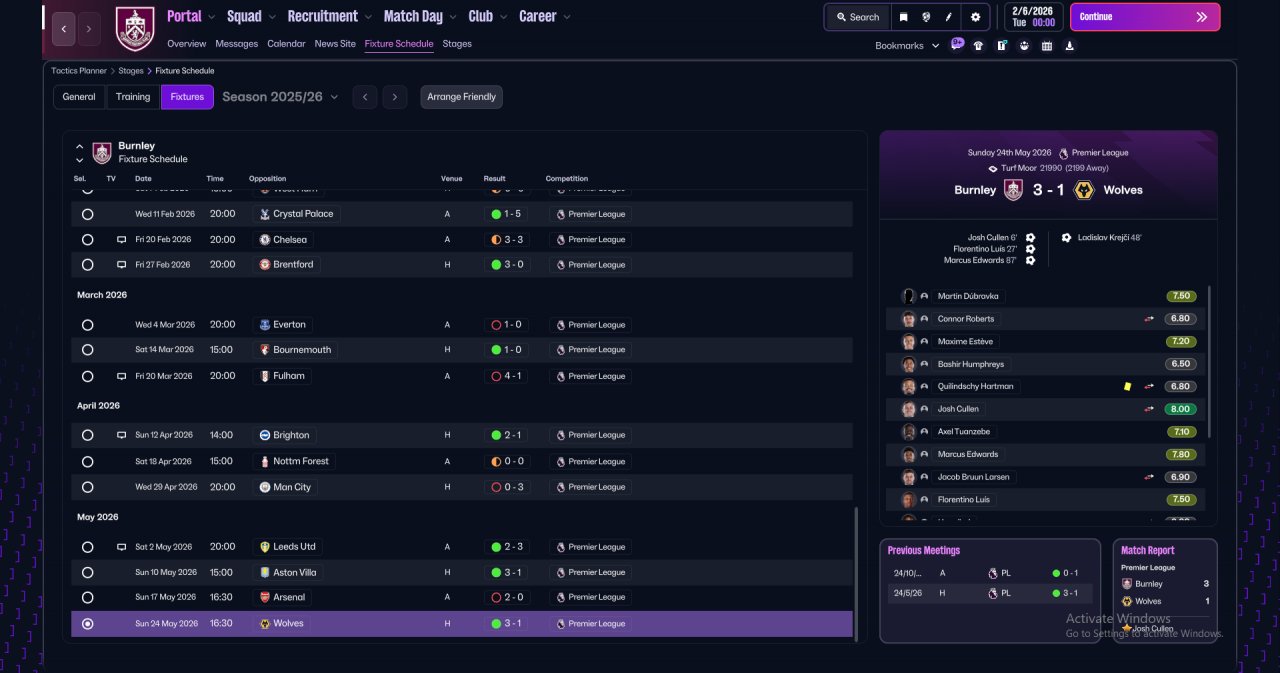This screenshot has width=1280, height=673.
Task: Open the 9+ messages speech bubble icon
Action: (957, 44)
